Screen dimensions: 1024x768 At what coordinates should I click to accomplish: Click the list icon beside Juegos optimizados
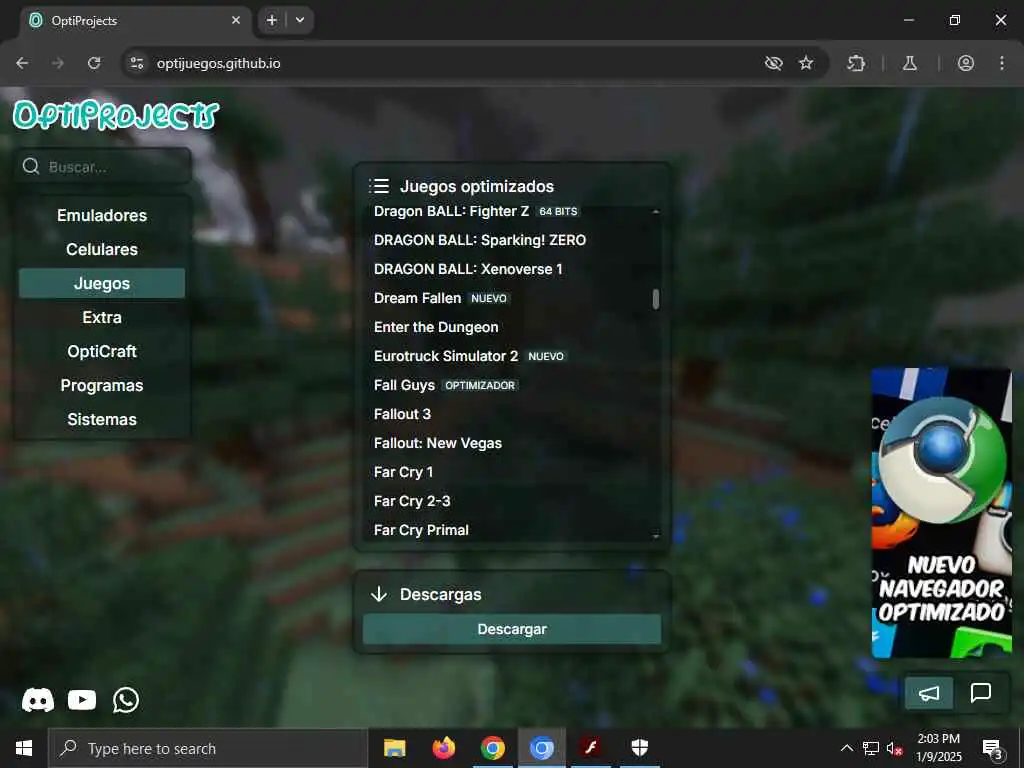click(379, 186)
